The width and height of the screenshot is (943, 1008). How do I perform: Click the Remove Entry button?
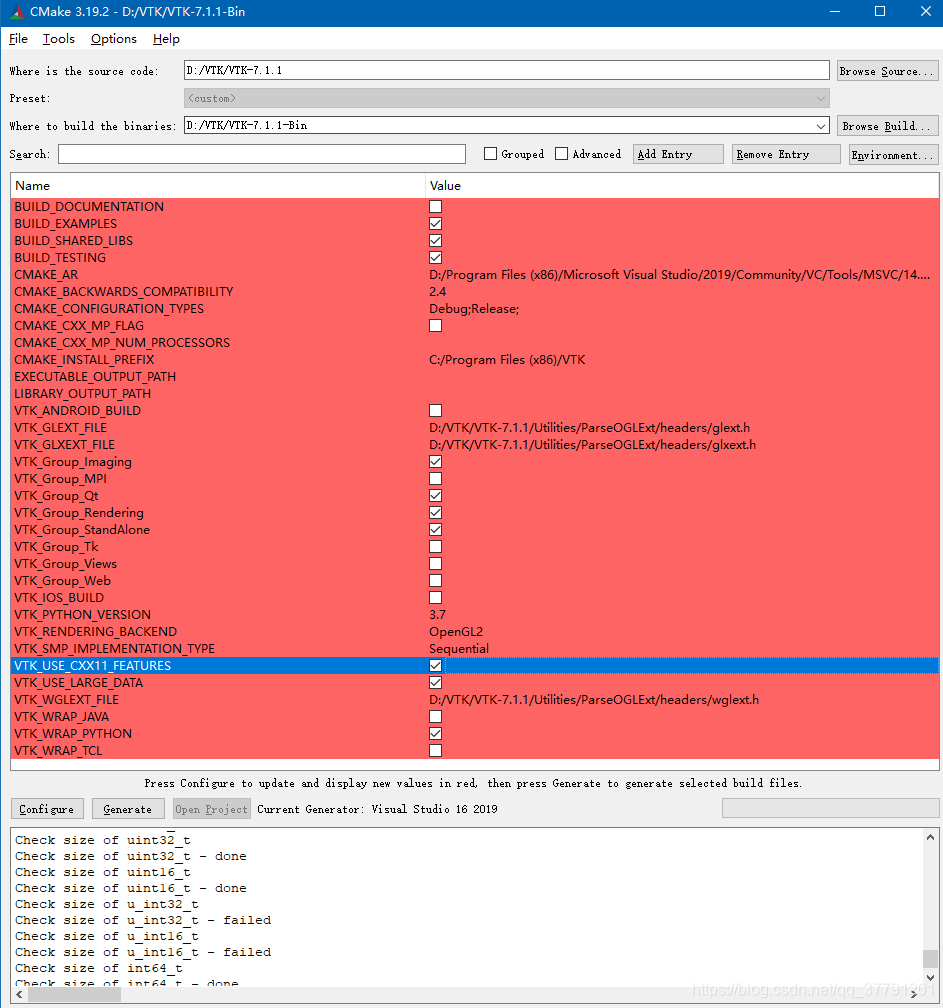786,154
